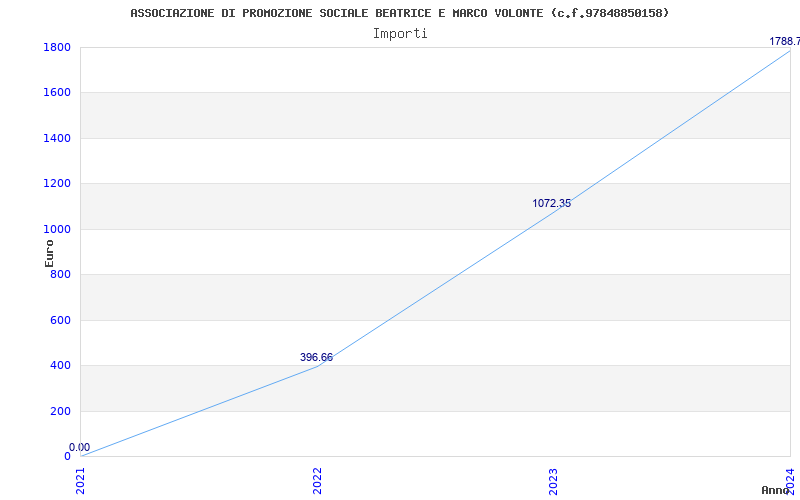Click the 0.00 data label
Screen dimensions: 800x500
pos(80,447)
